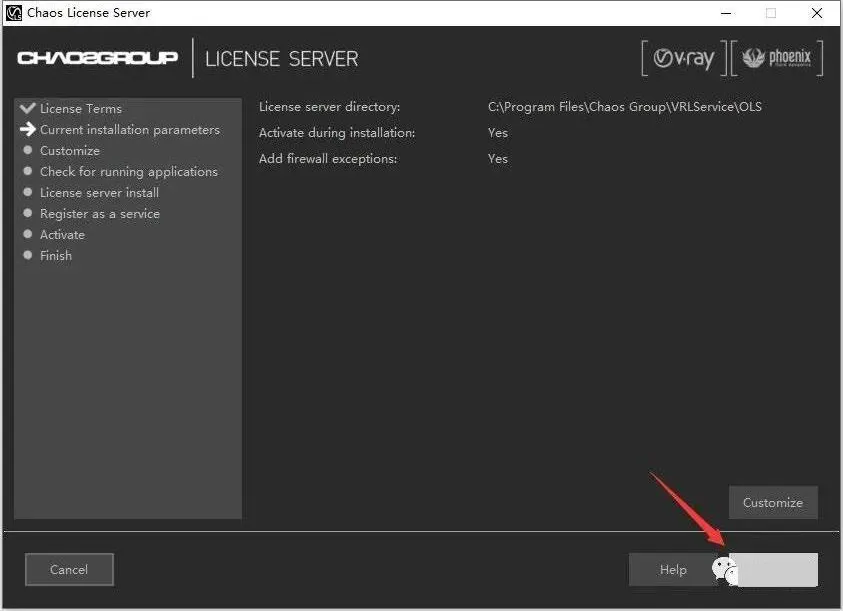
Task: Click the Customize button
Action: pos(773,502)
